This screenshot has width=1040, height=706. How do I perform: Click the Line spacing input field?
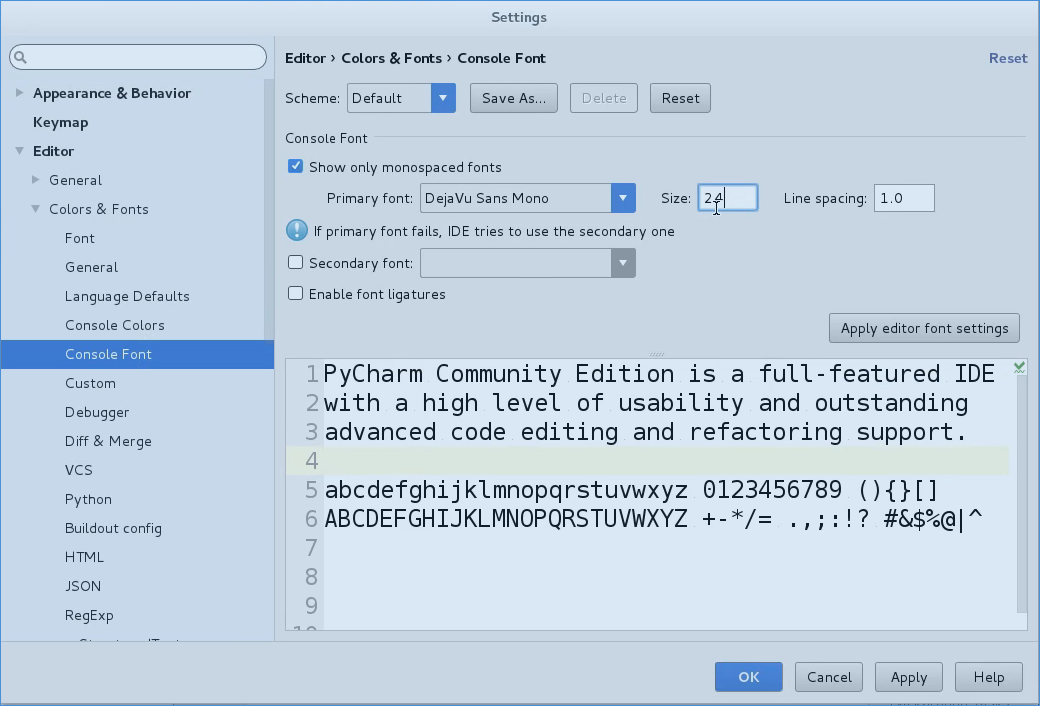click(904, 198)
